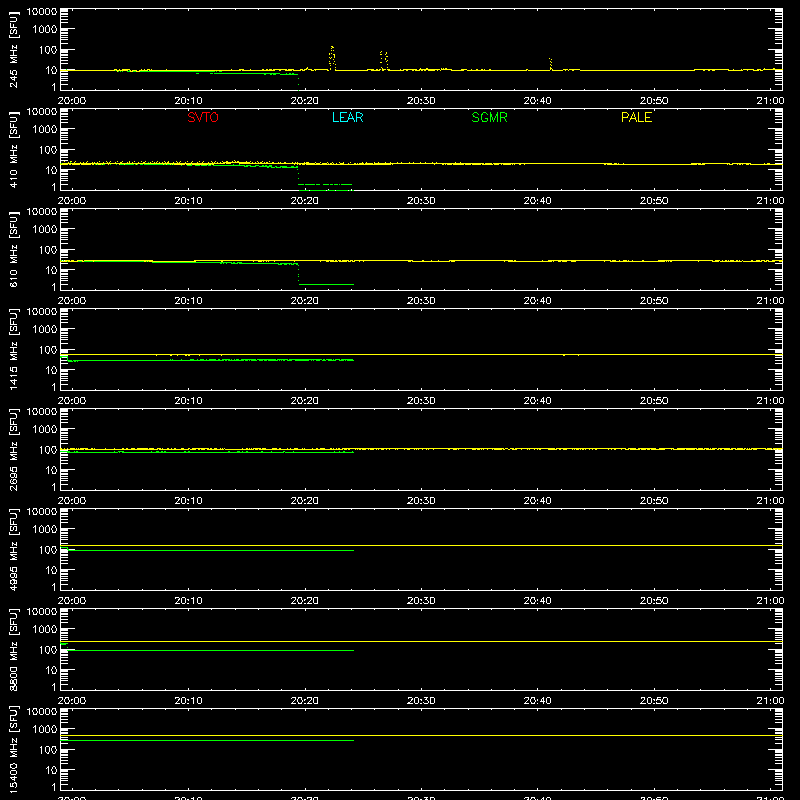800x800 pixels.
Task: Click the 20:10 tick label under 410 MHz plot
Action: 188,201
